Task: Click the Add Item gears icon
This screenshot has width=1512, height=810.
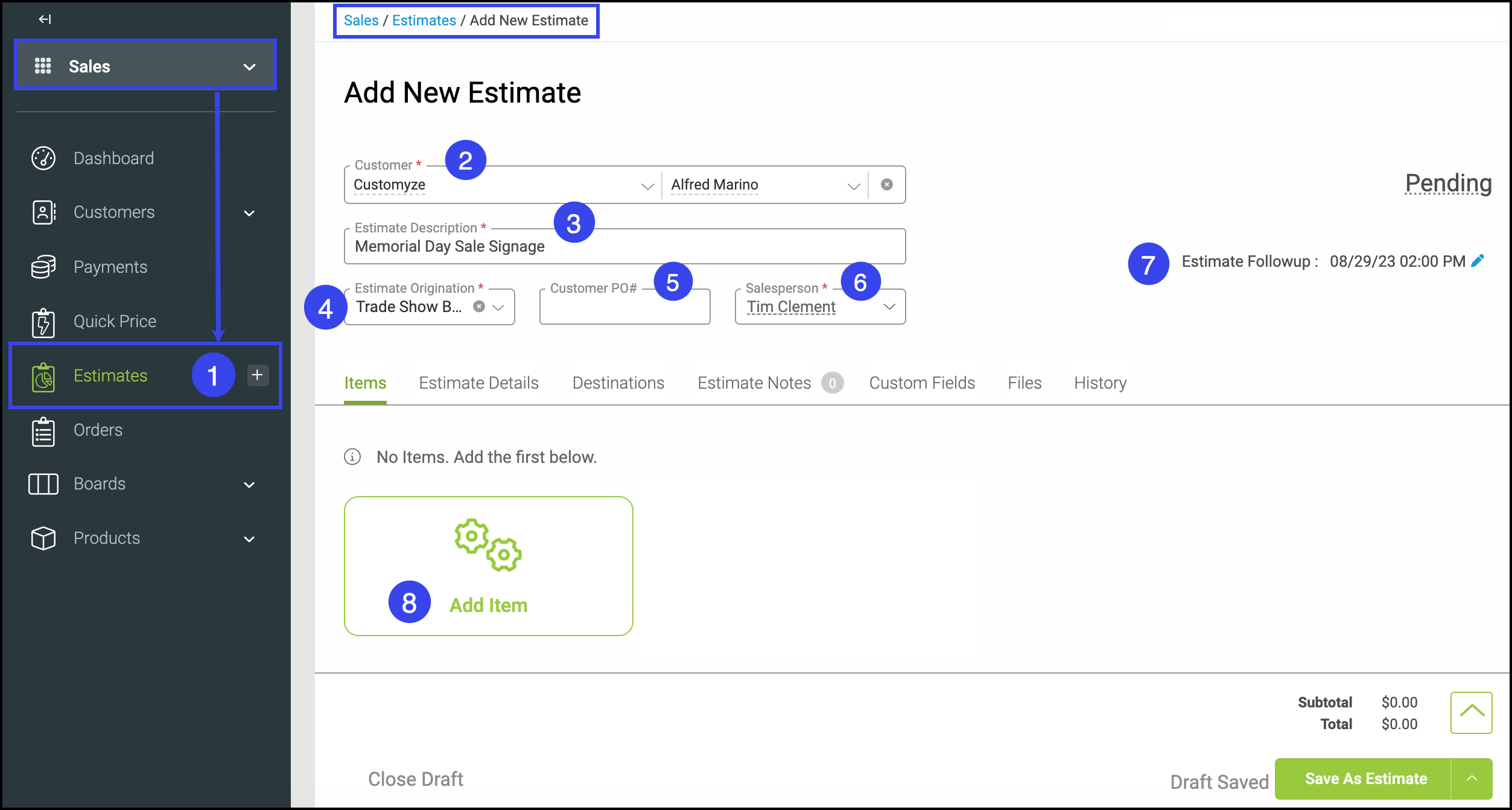Action: click(488, 545)
